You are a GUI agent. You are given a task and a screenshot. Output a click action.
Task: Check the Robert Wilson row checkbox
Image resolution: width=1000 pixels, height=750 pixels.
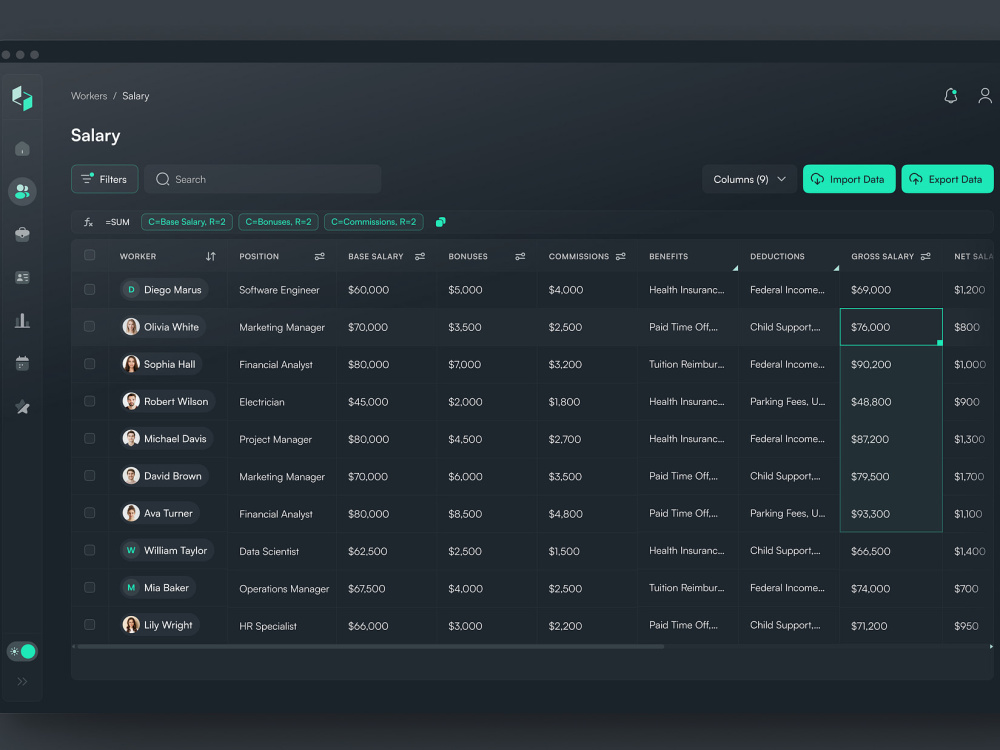[89, 401]
